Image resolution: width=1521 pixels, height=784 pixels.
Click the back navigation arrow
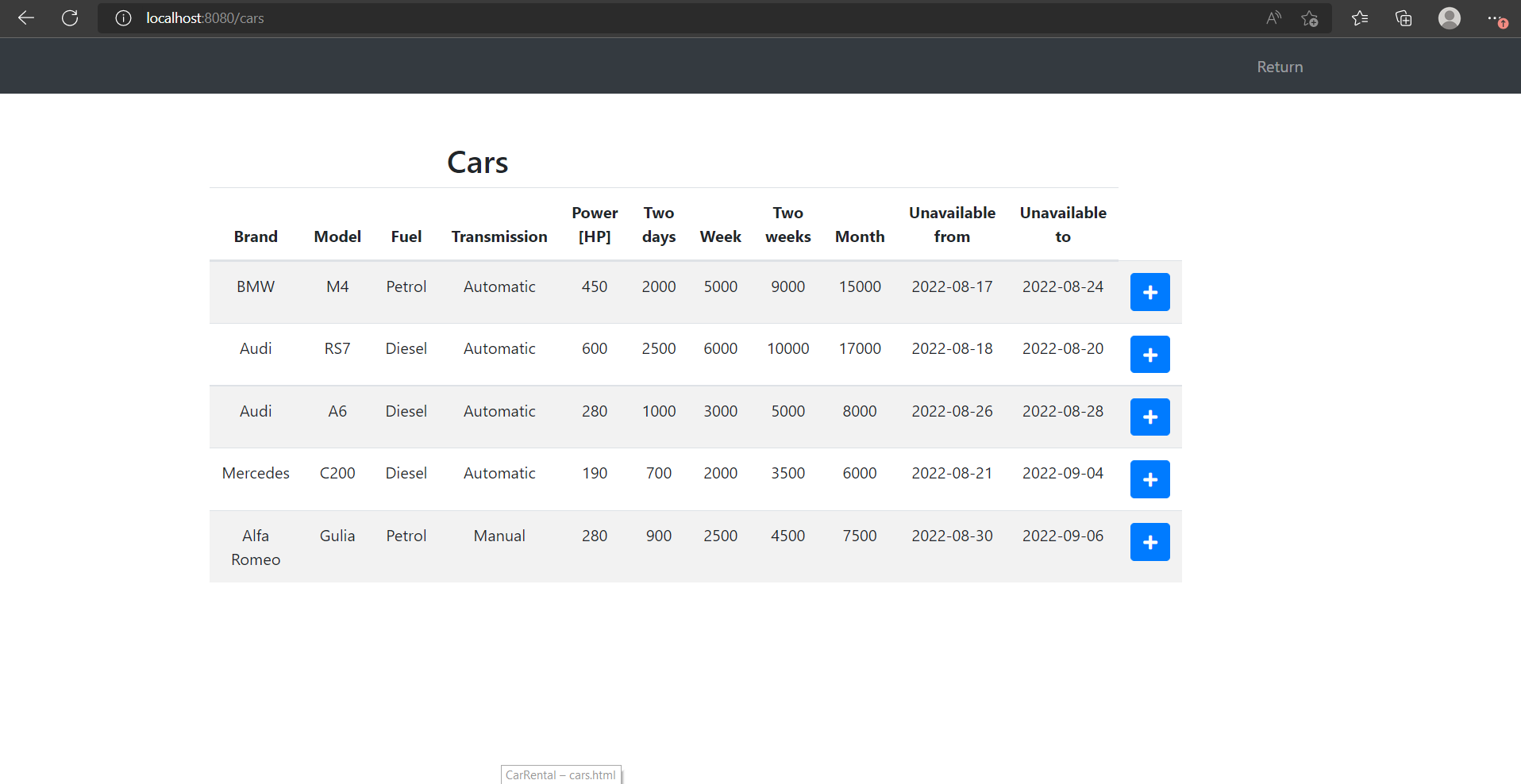tap(26, 17)
